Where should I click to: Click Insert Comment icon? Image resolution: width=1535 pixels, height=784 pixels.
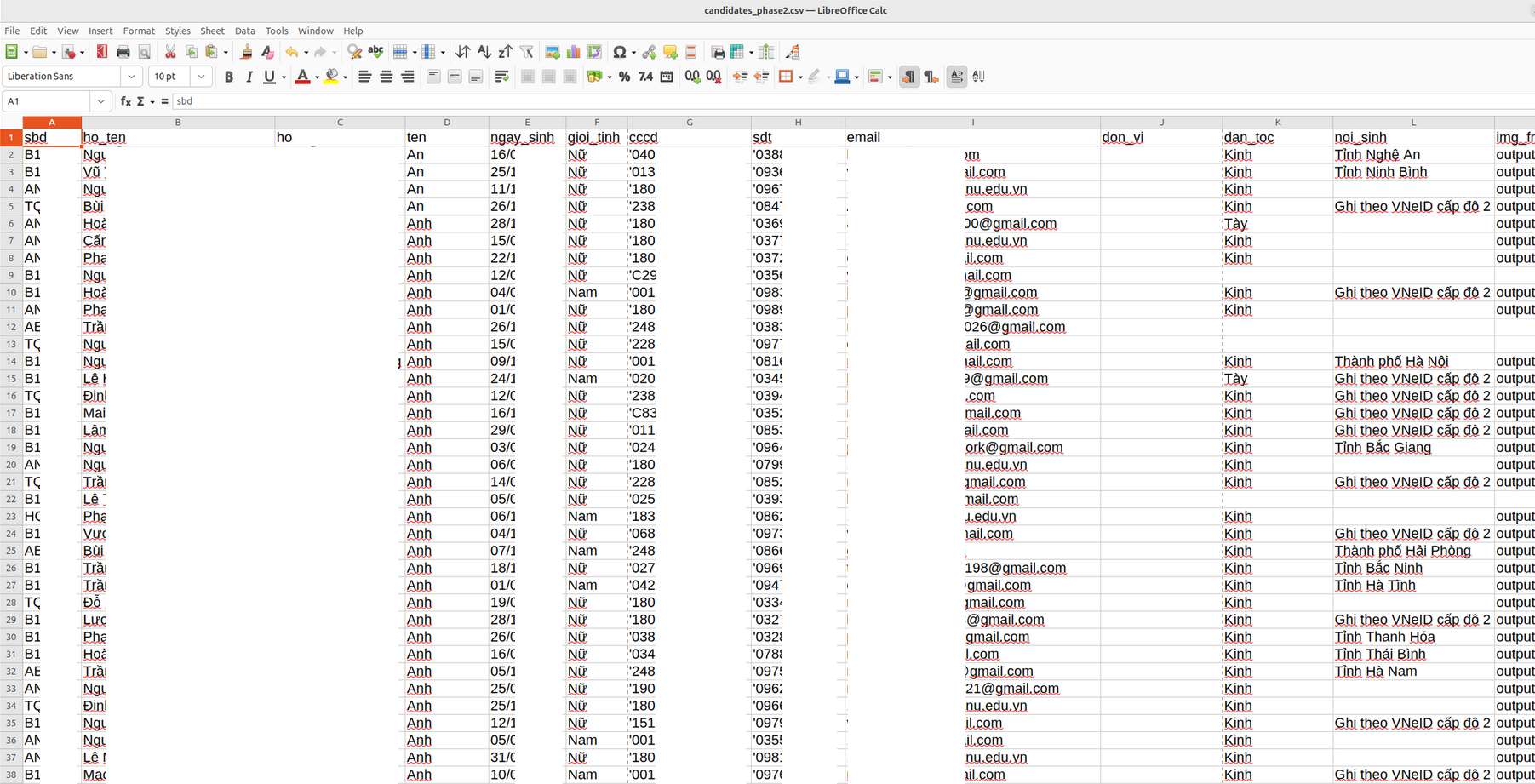(x=671, y=52)
